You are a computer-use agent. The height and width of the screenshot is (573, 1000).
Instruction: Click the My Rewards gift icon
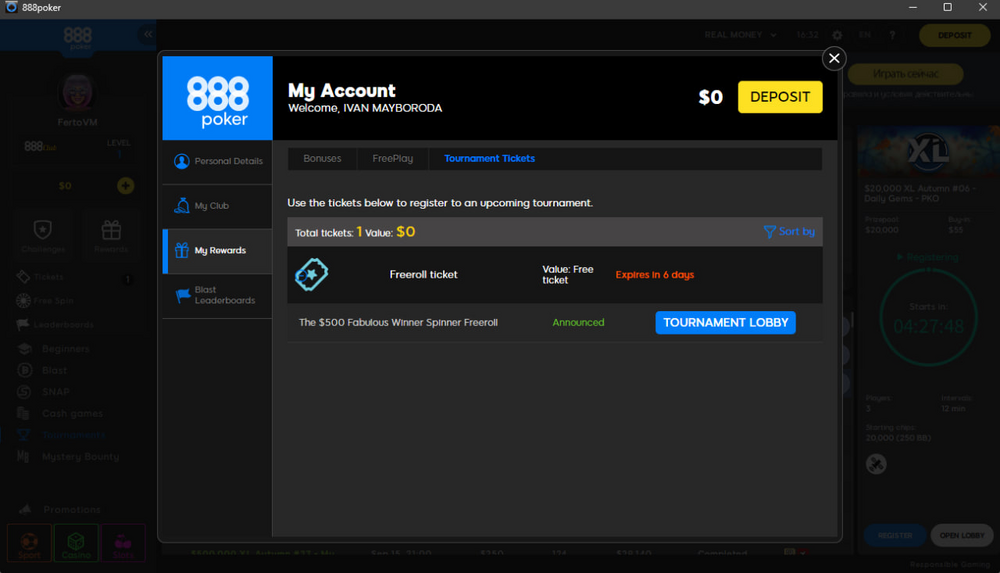tap(182, 250)
